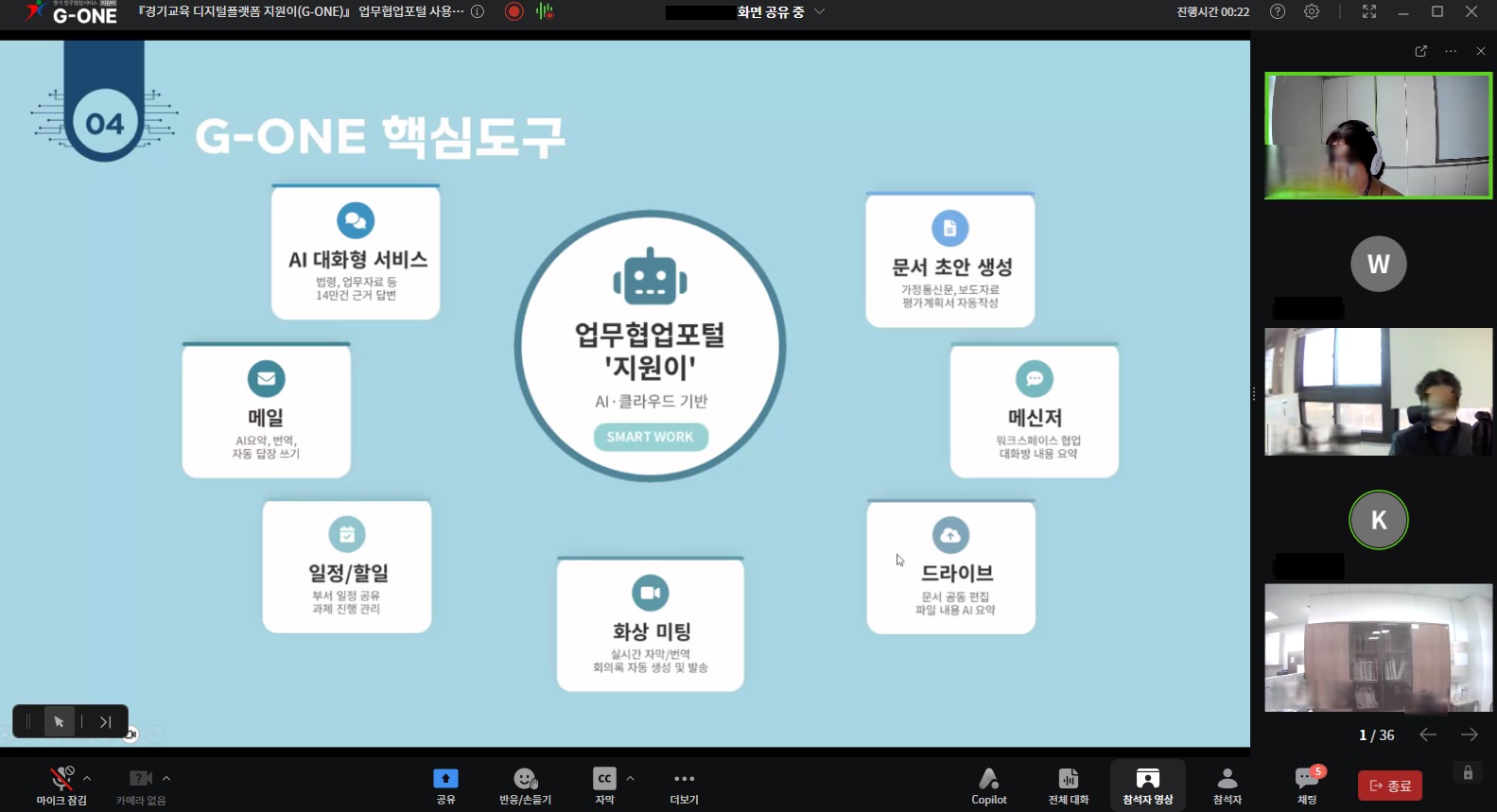Select participant W avatar tile
Viewport: 1497px width, 812px height.
click(1378, 264)
